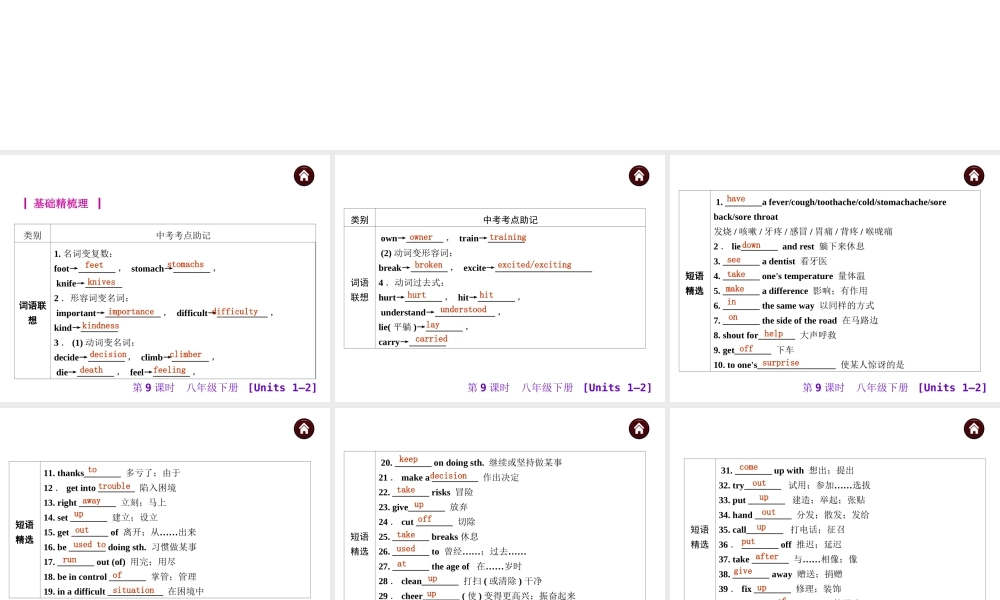Screen dimensions: 1000x600
Task: Click the red answer 'keep' in phrase 20
Action: coord(408,459)
